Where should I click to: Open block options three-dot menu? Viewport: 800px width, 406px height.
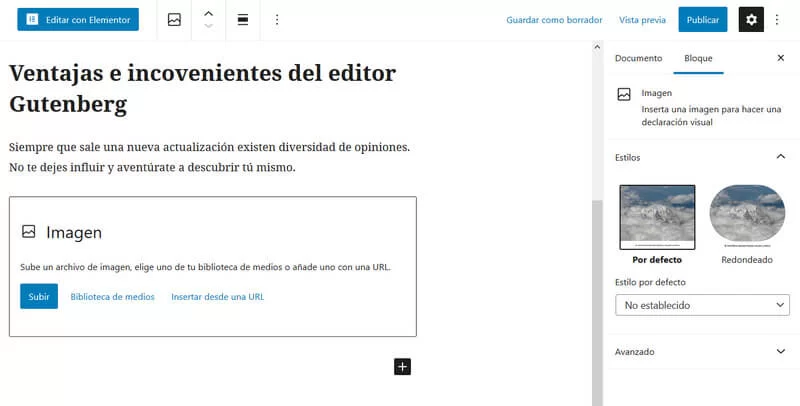pos(277,20)
